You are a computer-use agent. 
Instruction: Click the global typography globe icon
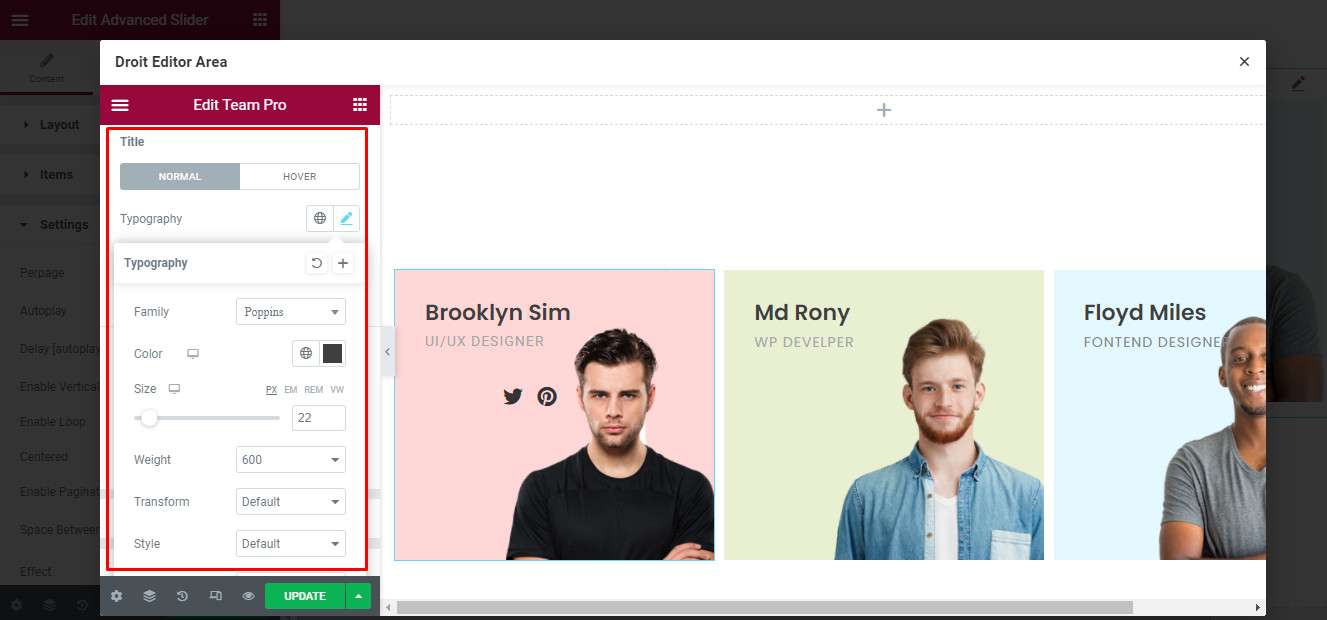click(x=320, y=218)
